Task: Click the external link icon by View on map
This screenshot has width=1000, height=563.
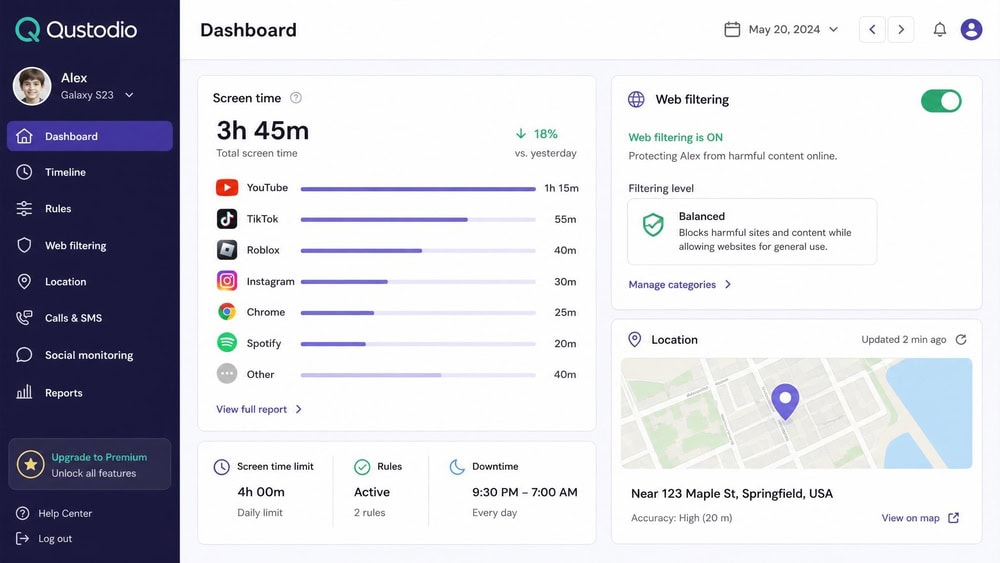Action: pos(953,518)
